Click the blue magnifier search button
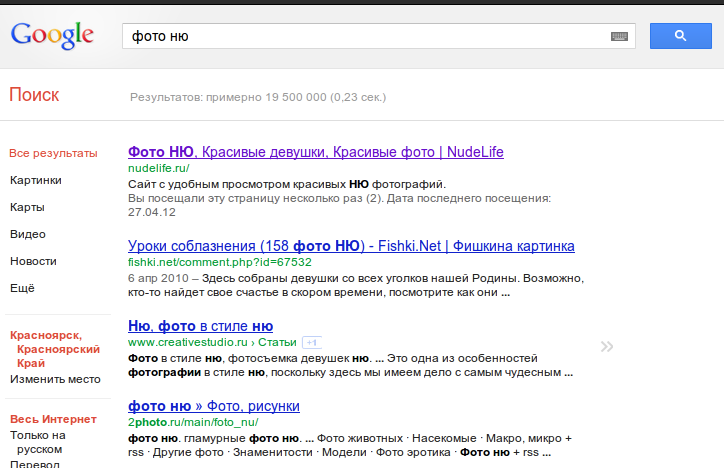Image resolution: width=724 pixels, height=468 pixels. 681,36
